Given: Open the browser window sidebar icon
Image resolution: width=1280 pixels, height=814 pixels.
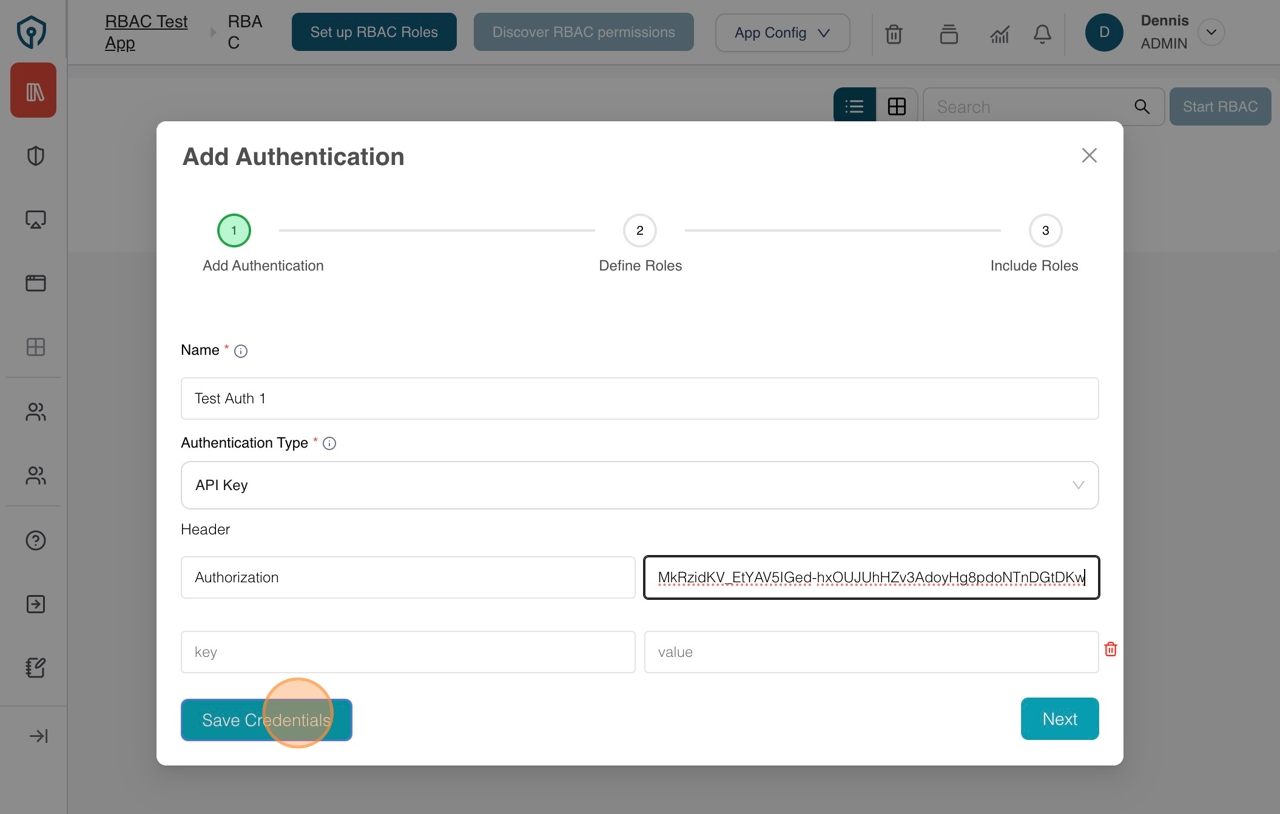Looking at the screenshot, I should (33, 283).
